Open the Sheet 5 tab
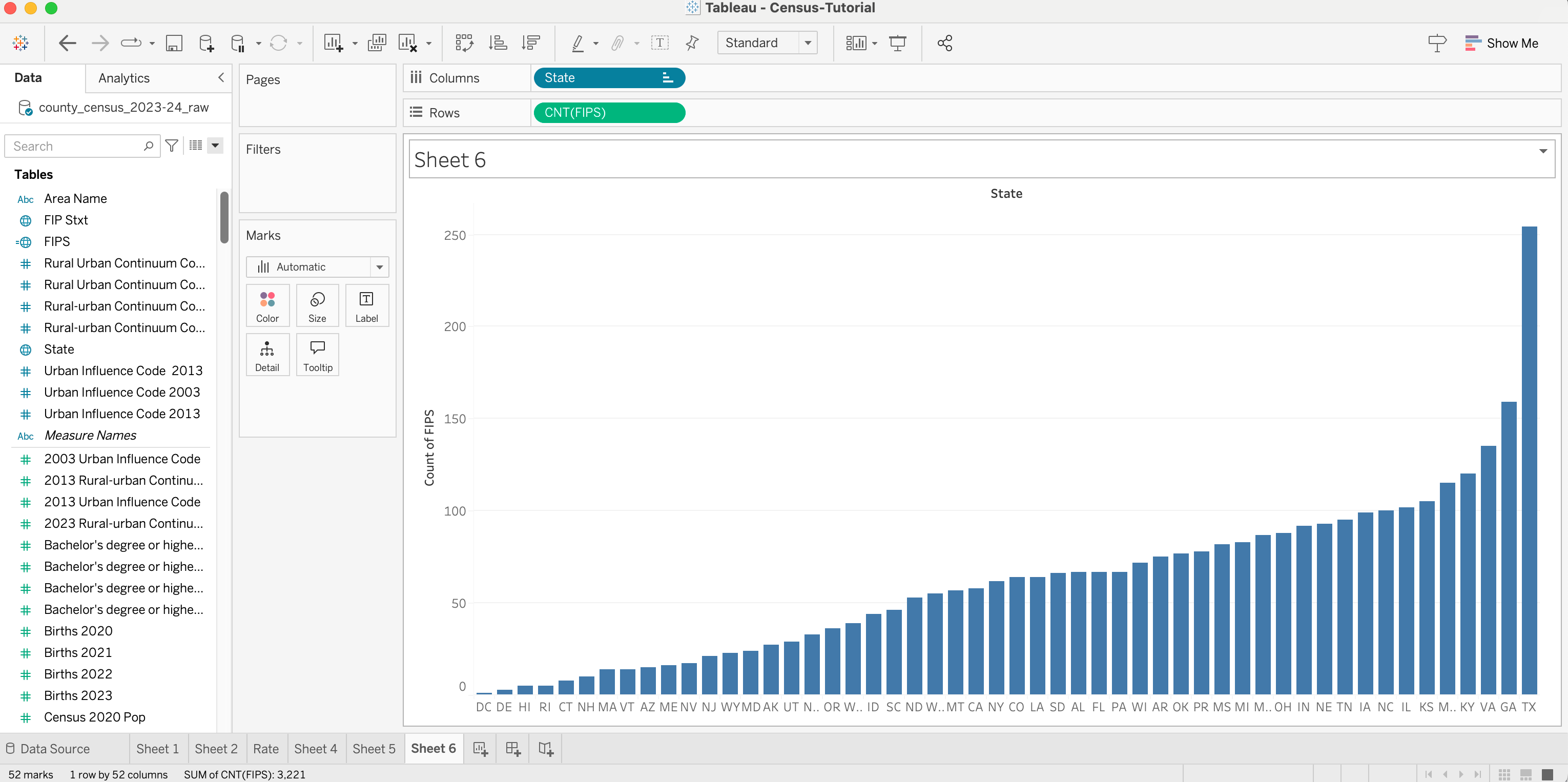Image resolution: width=1568 pixels, height=782 pixels. pos(374,749)
